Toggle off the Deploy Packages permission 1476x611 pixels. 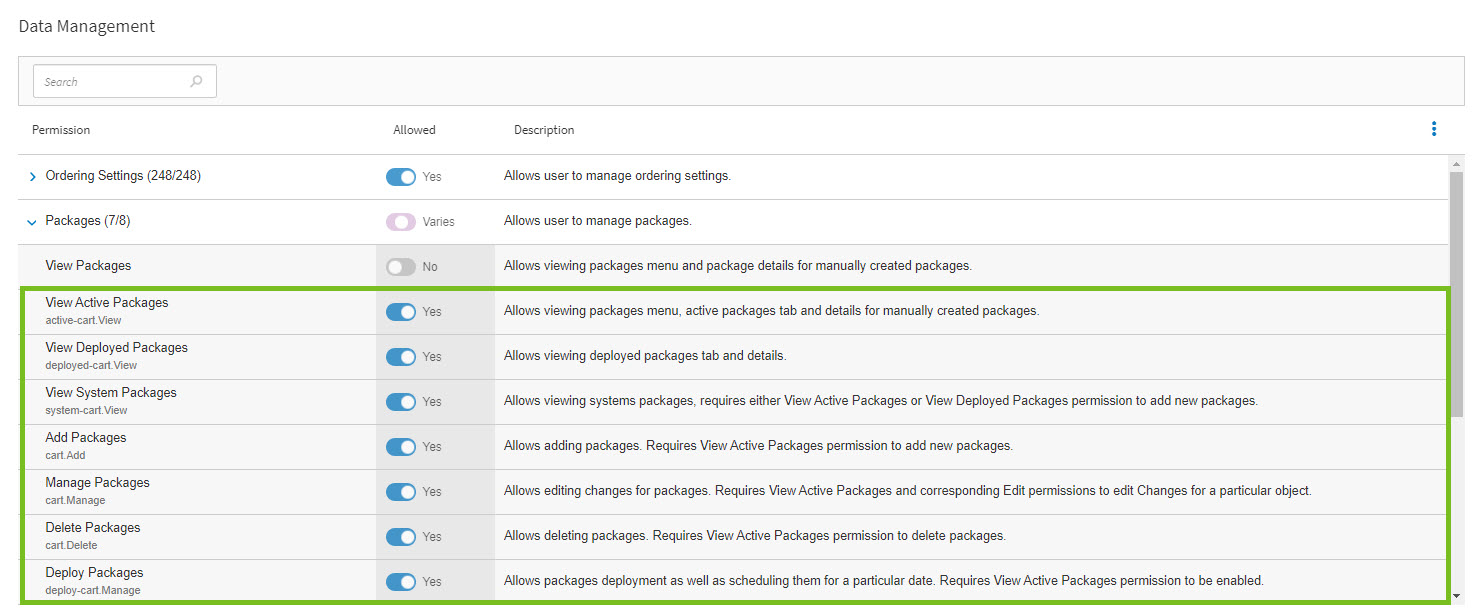(401, 581)
